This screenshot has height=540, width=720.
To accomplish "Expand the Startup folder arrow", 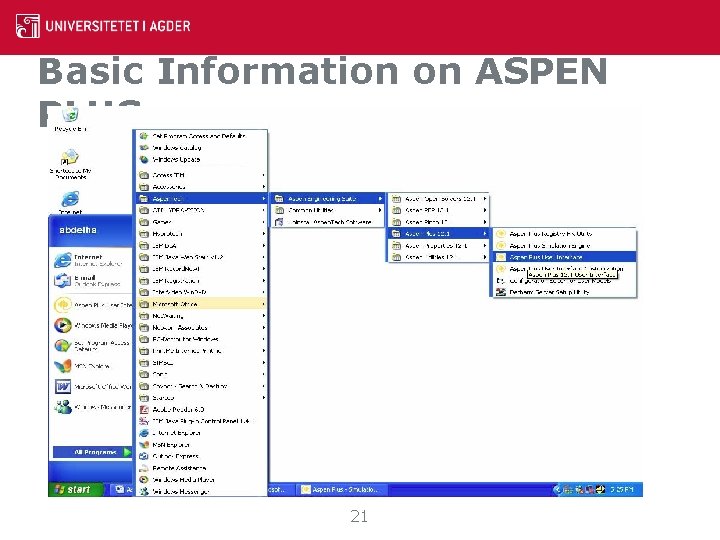I will pyautogui.click(x=264, y=398).
